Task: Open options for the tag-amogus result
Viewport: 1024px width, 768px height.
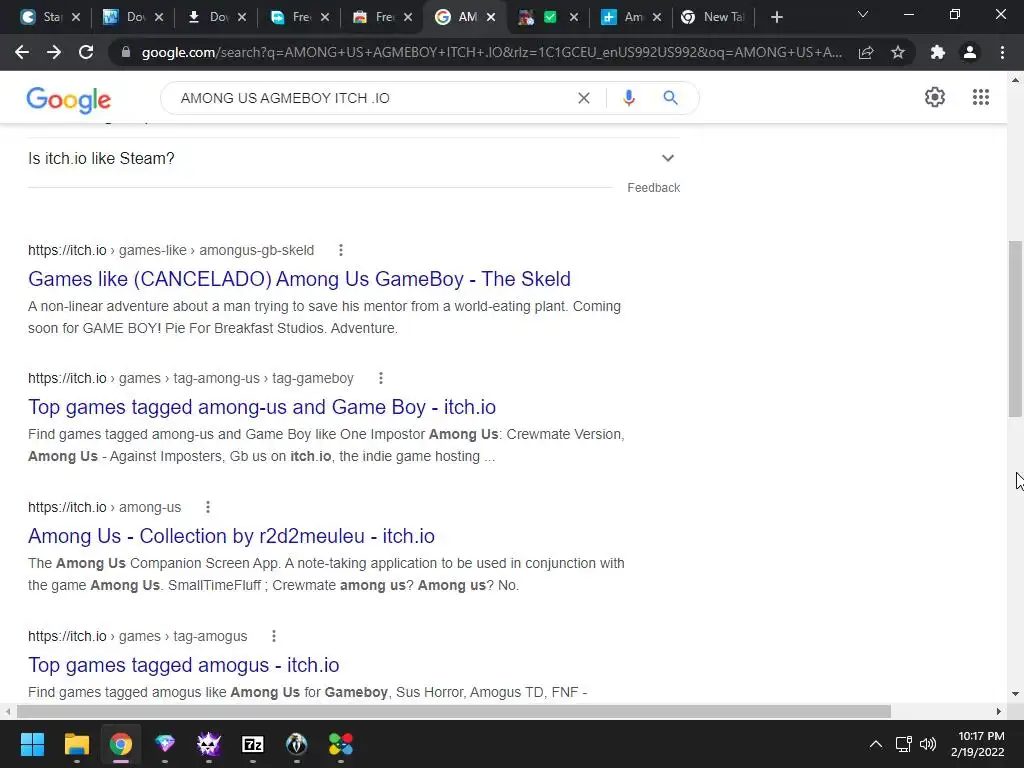Action: (274, 636)
